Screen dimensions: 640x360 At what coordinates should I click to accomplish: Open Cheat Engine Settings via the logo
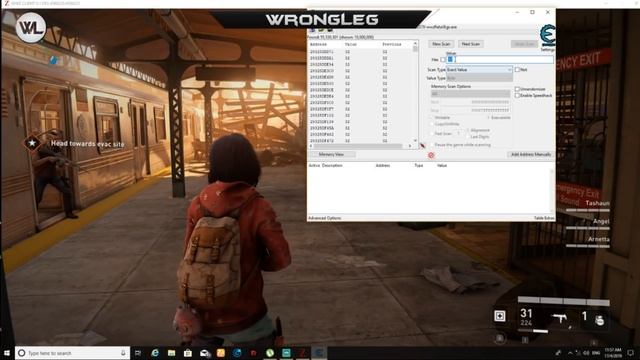(x=547, y=35)
